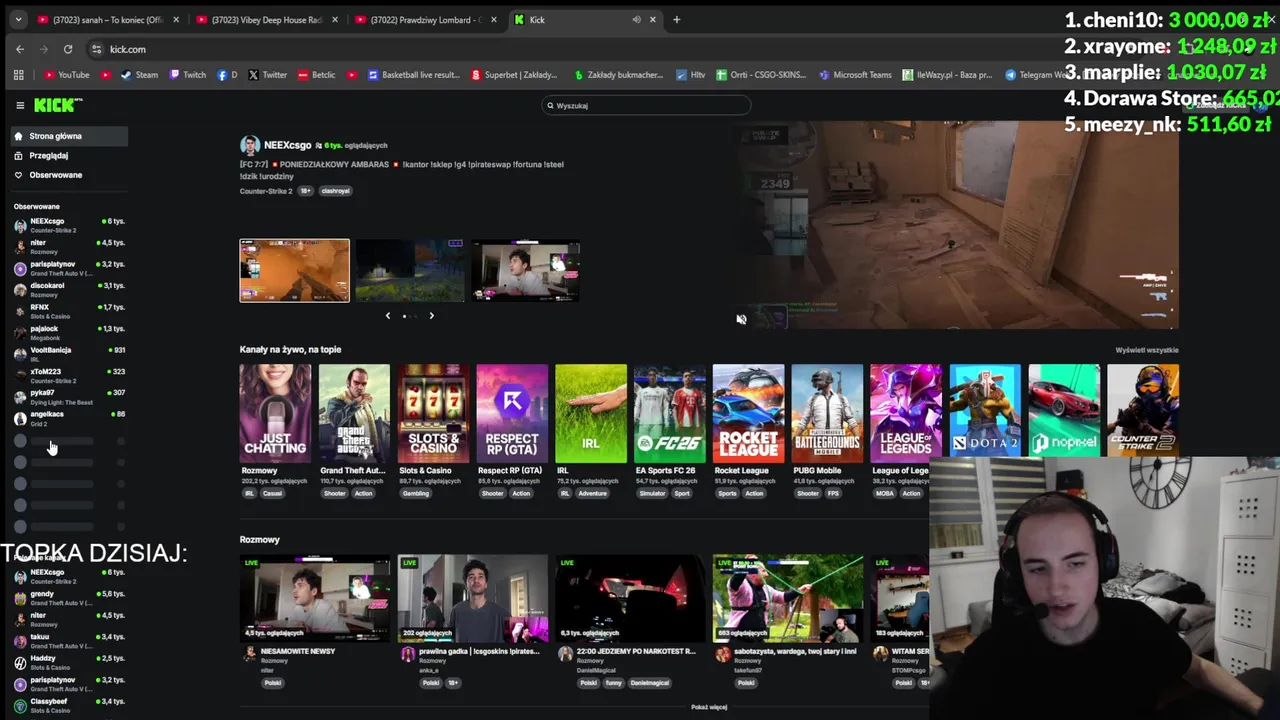This screenshot has height=720, width=1280.
Task: Close the sanah To koniec tab
Action: [x=176, y=19]
